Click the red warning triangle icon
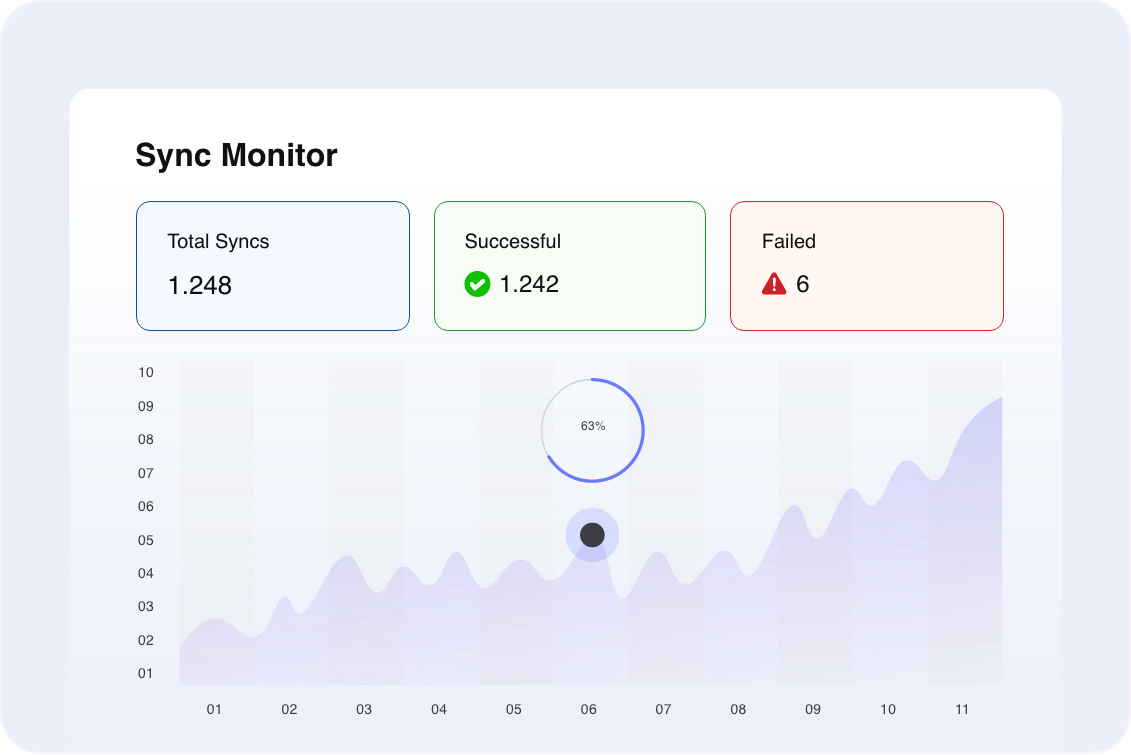Screen dimensions: 1131x755 (x=774, y=285)
